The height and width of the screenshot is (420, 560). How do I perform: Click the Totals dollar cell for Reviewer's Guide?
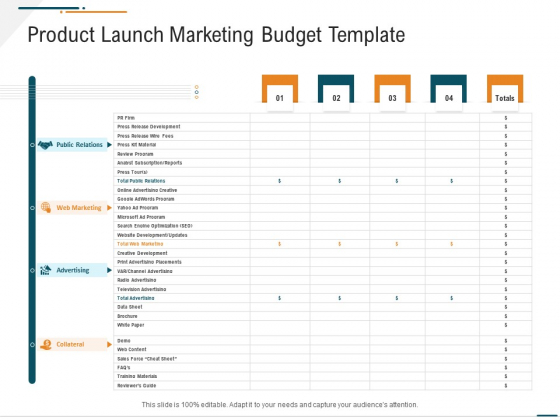tap(506, 386)
